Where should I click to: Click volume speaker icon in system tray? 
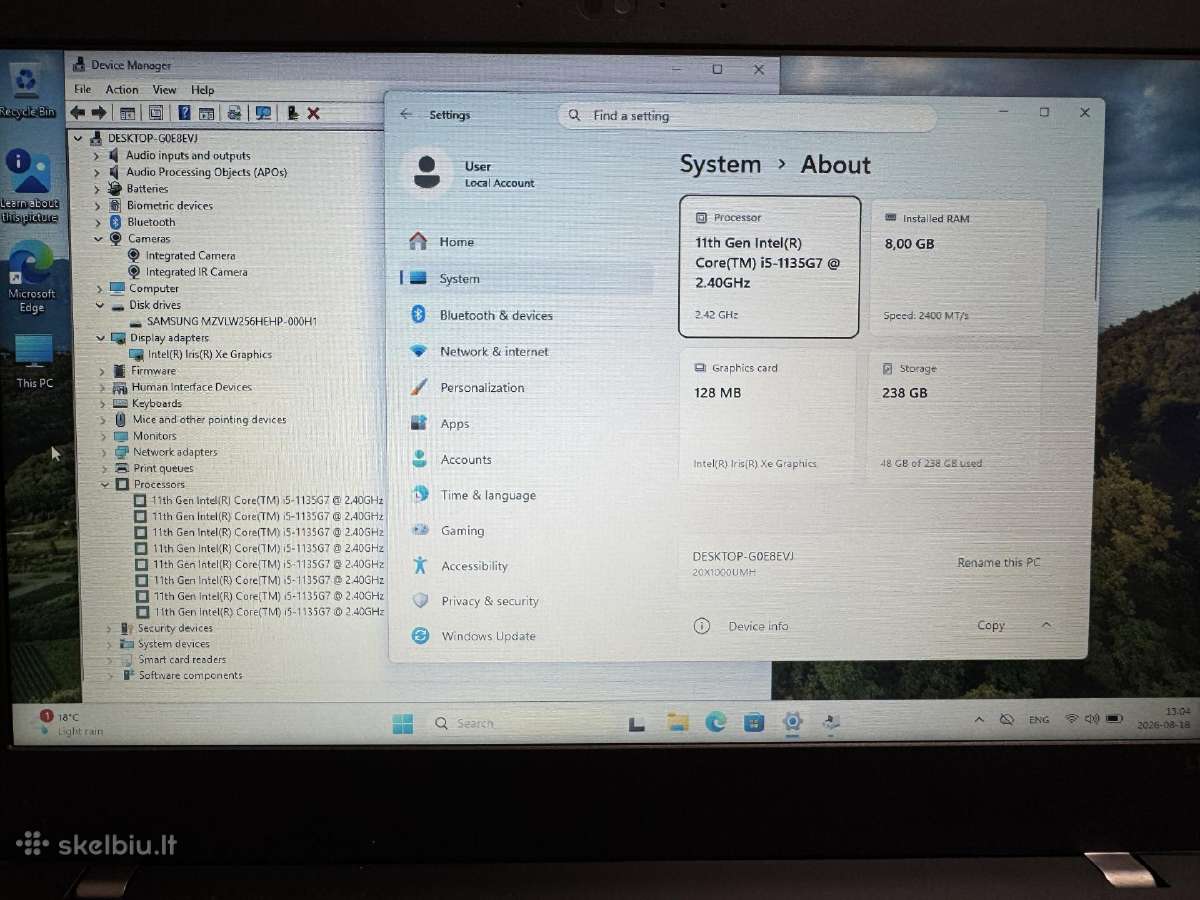pos(1091,719)
